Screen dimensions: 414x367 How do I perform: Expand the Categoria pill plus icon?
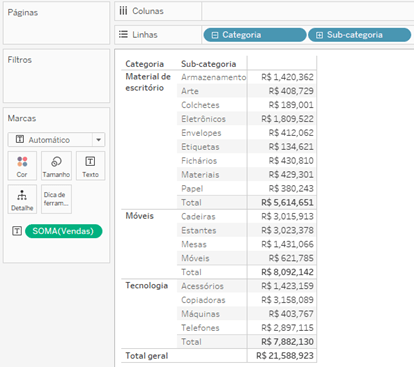(215, 35)
